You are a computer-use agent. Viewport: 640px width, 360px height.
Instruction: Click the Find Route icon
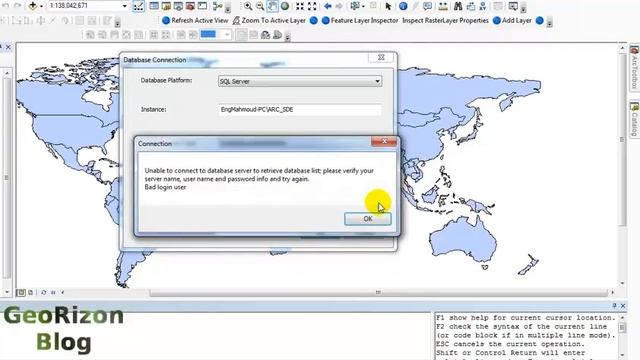[471, 6]
